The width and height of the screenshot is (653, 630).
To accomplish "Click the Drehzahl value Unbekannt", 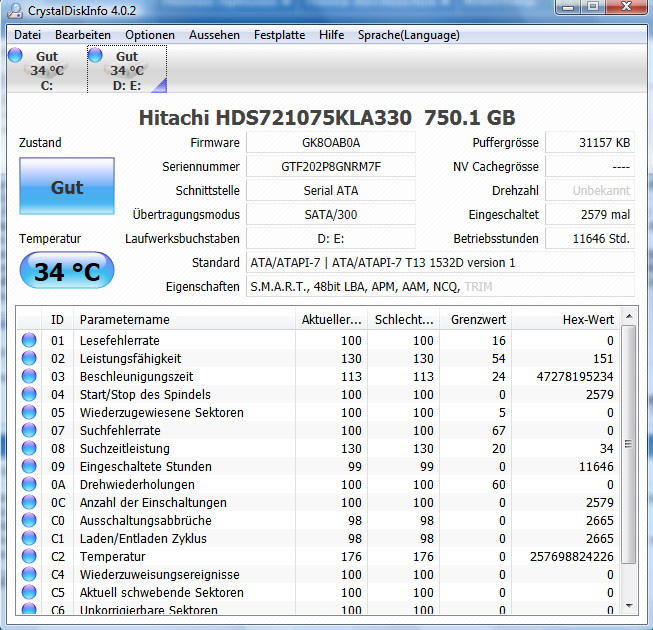I will (590, 191).
